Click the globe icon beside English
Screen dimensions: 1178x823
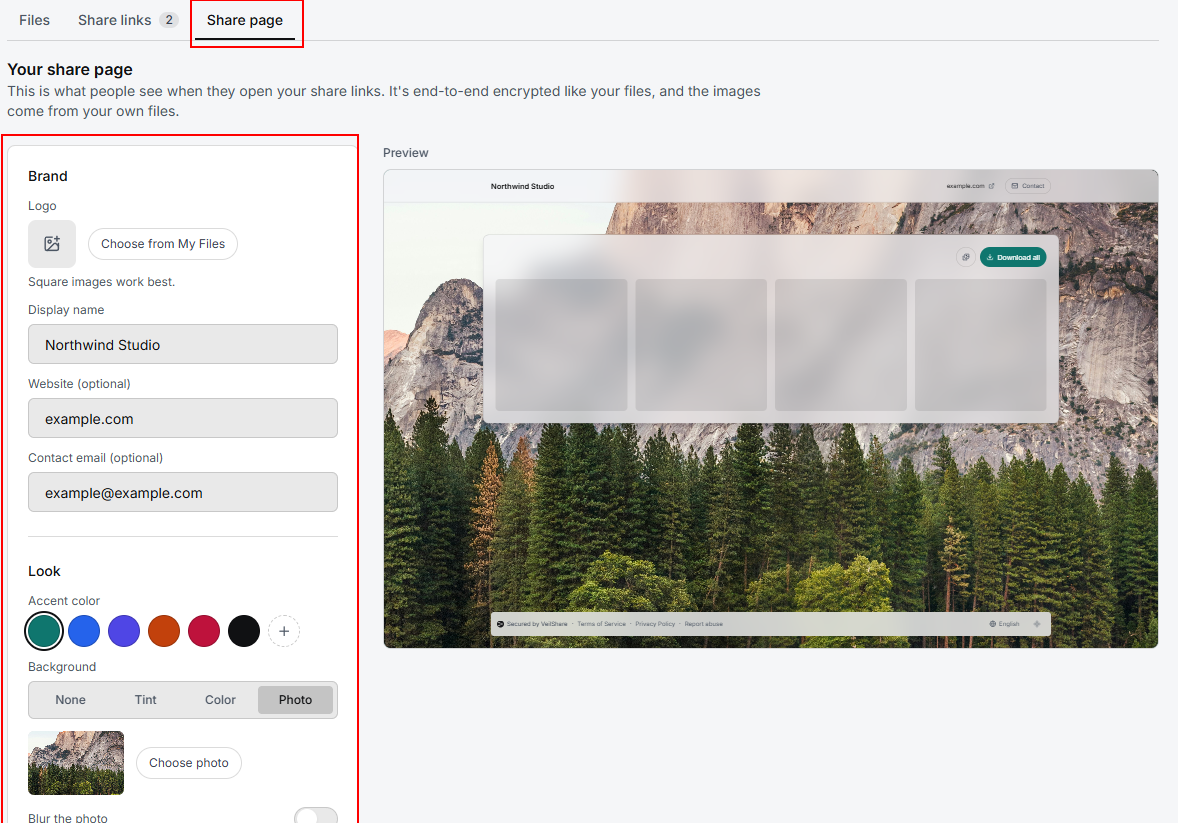(x=992, y=624)
